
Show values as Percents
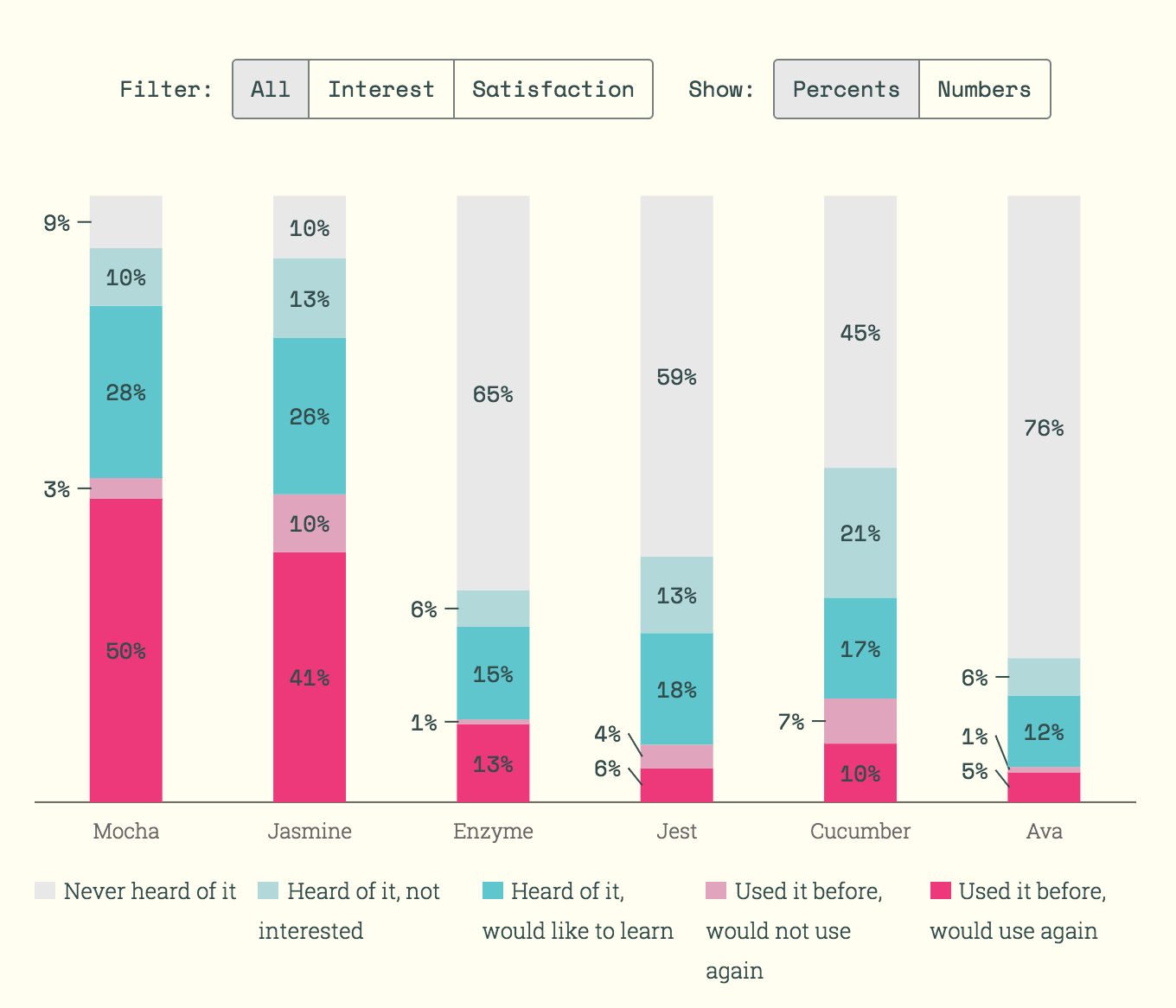846,89
